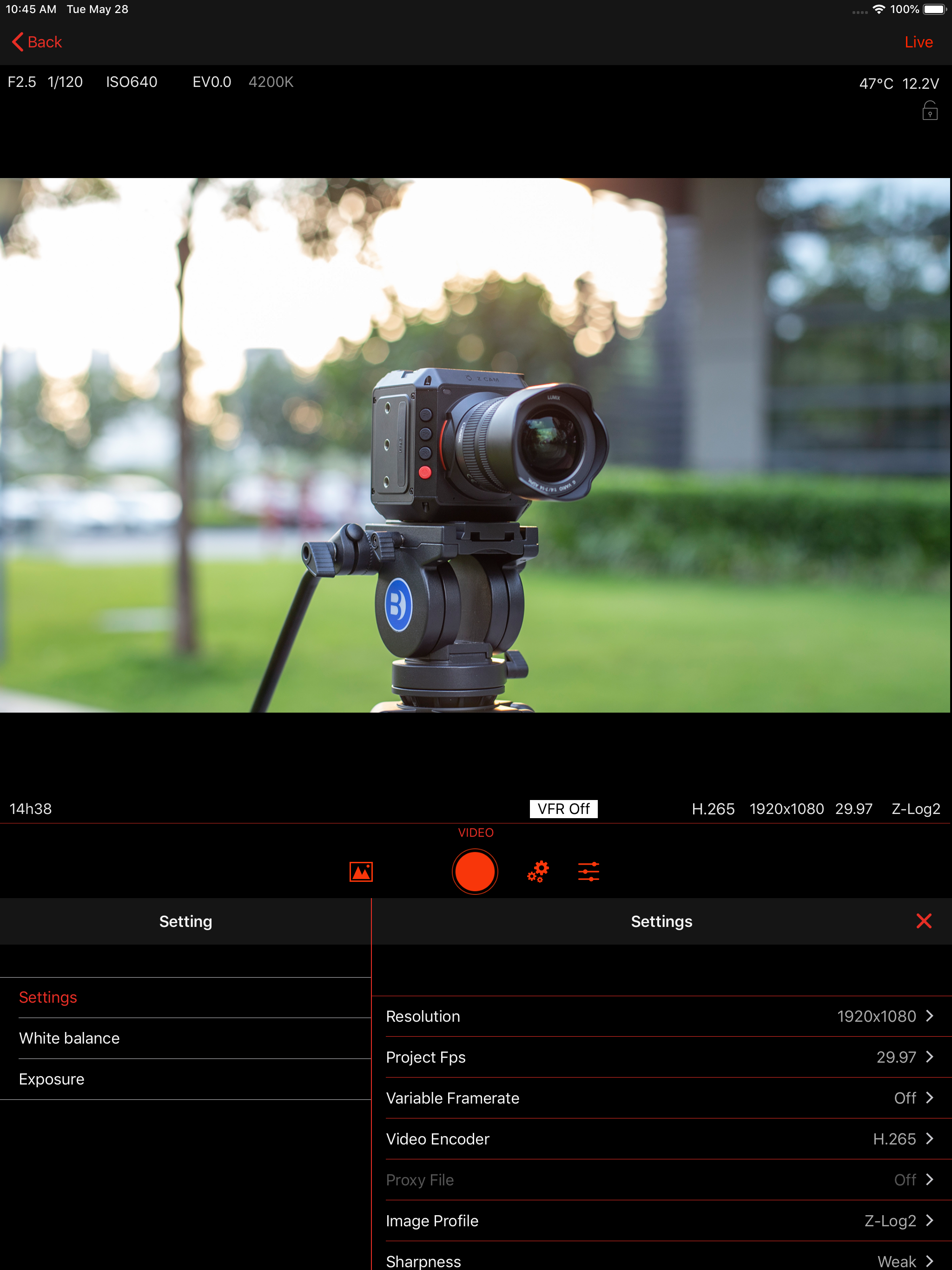Tap the EV0.0 exposure compensation value

pos(212,82)
